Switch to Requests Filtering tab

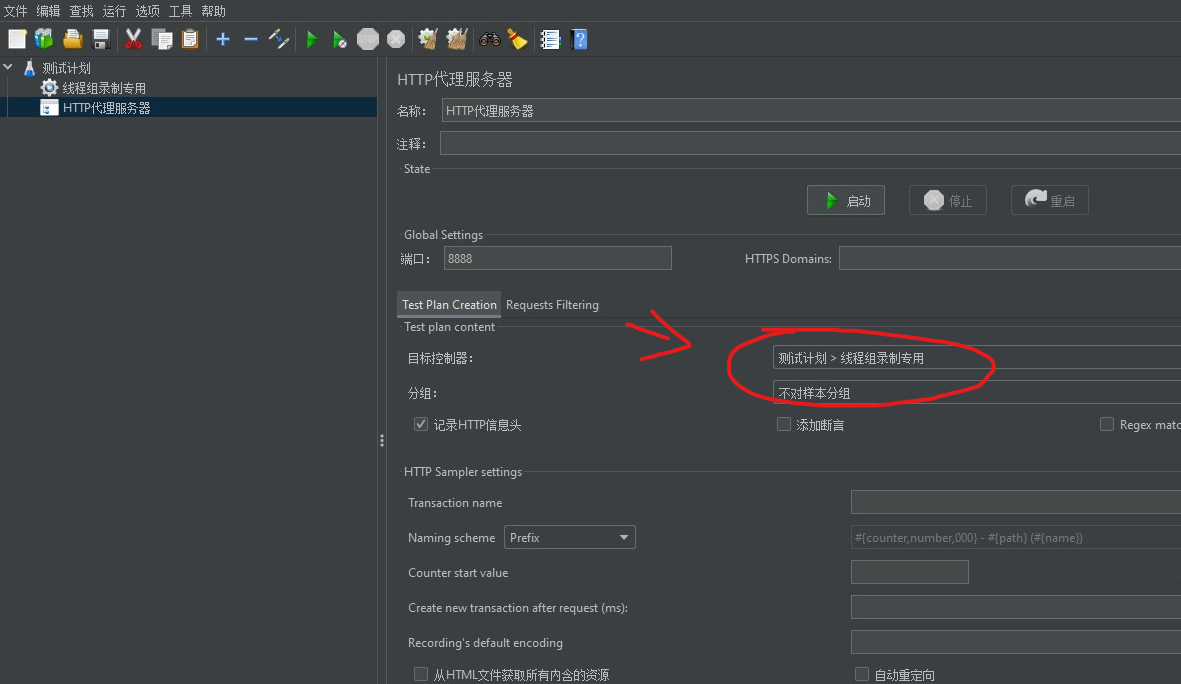pyautogui.click(x=552, y=304)
